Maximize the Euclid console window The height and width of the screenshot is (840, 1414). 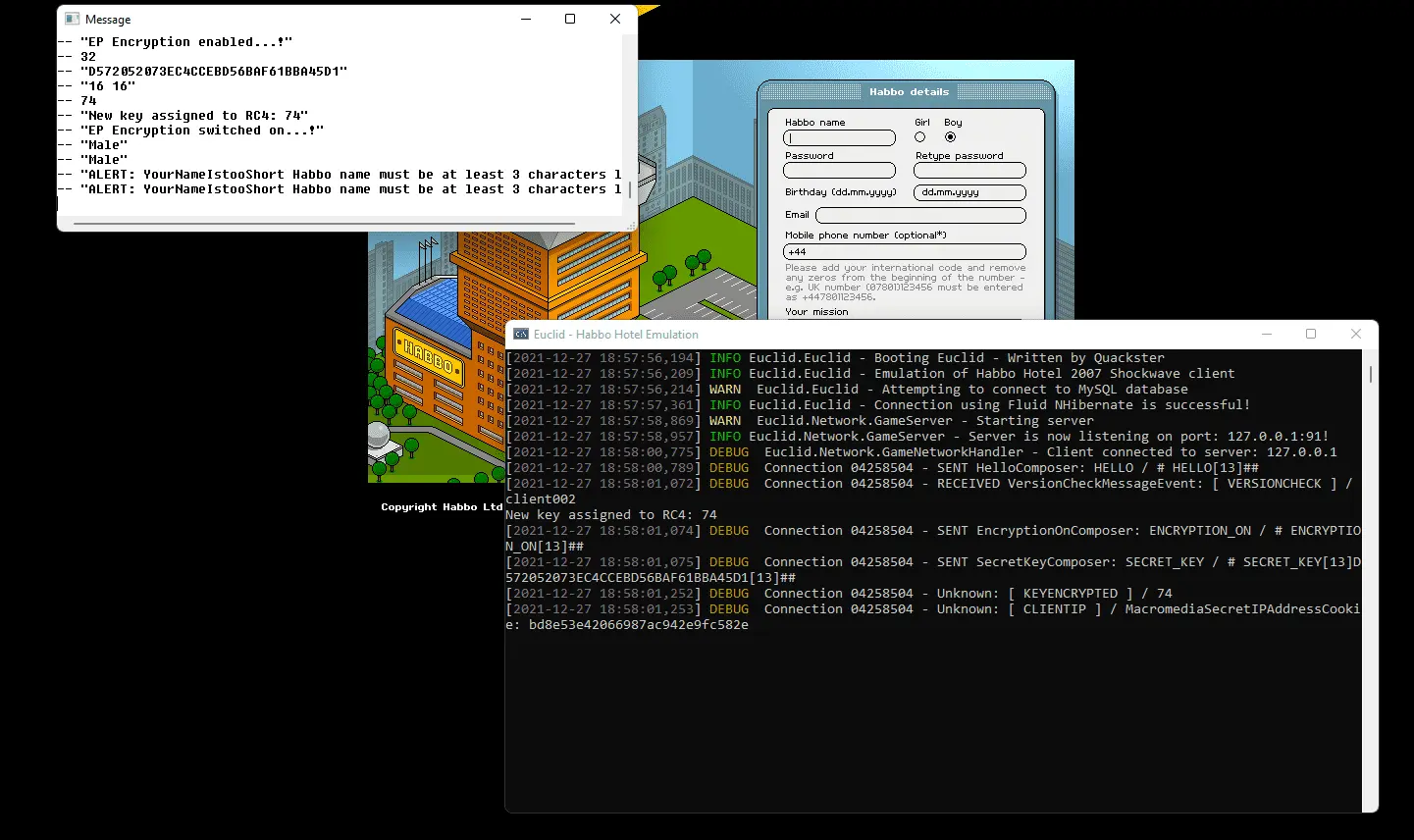(1311, 334)
